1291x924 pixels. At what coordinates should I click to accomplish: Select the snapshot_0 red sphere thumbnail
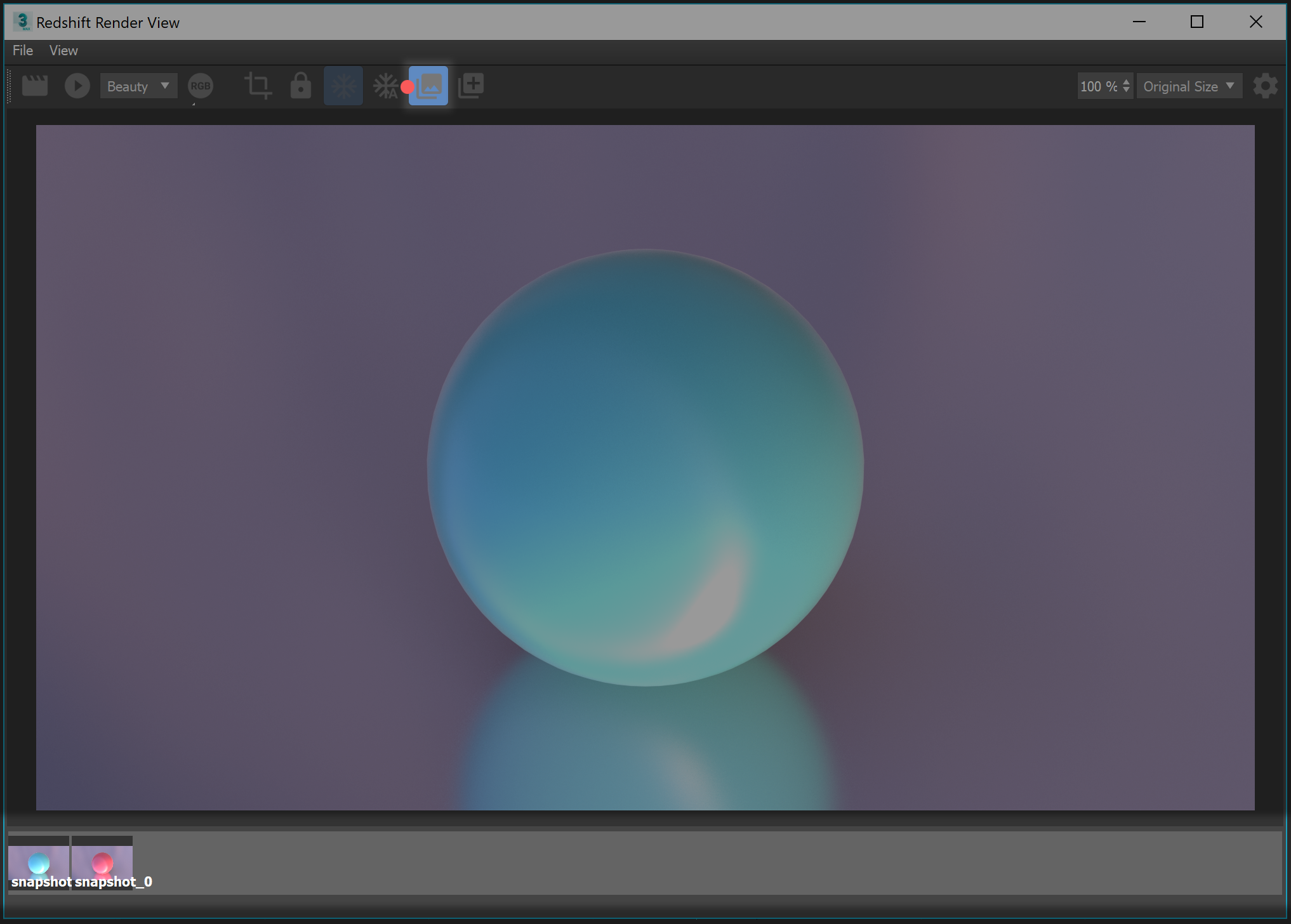pos(102,863)
